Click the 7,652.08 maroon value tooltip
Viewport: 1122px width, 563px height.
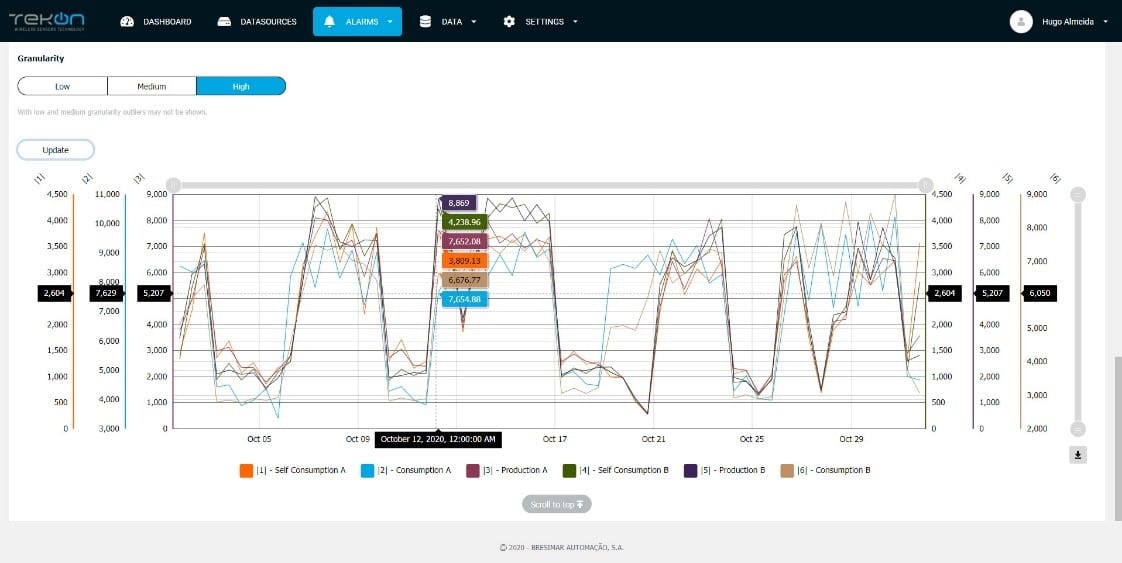pos(464,242)
